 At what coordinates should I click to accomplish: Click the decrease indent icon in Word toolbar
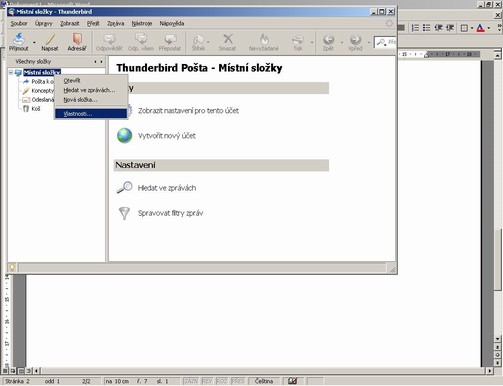point(438,28)
